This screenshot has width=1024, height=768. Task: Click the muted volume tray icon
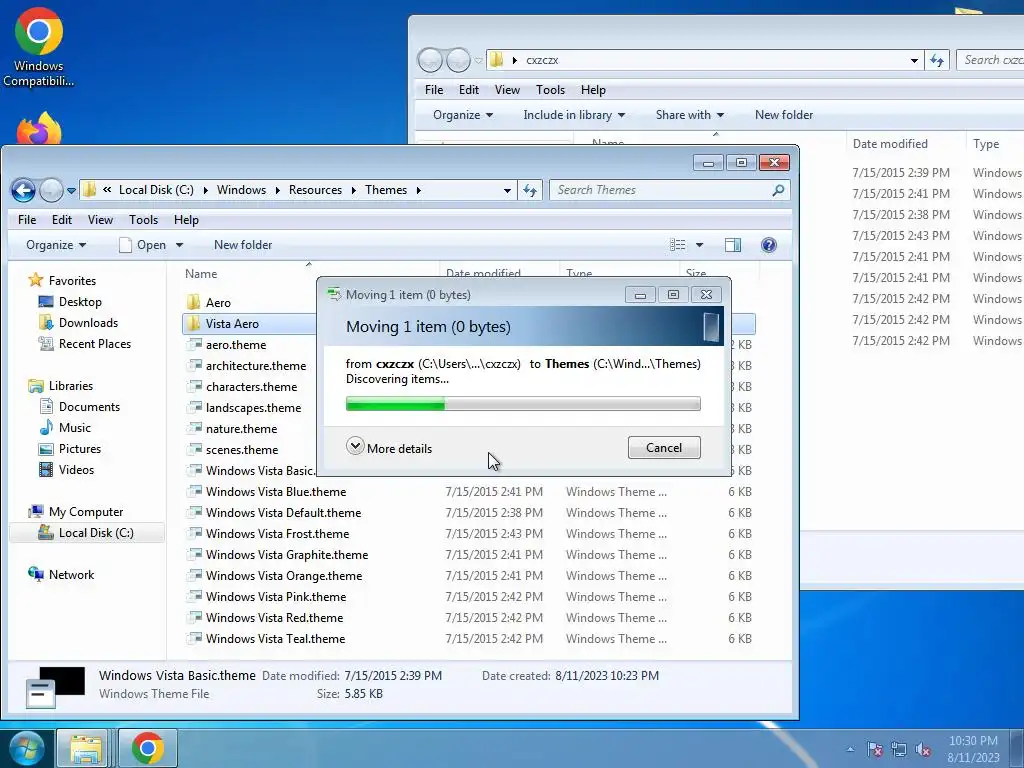(923, 750)
